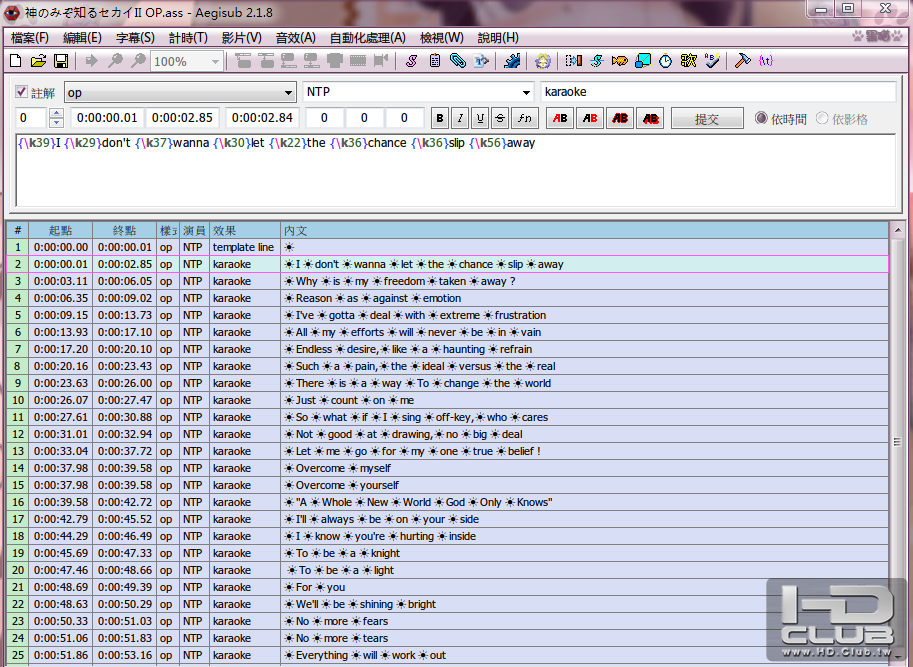Open the Kanji Timer icon
This screenshot has height=667, width=913.
click(x=689, y=61)
